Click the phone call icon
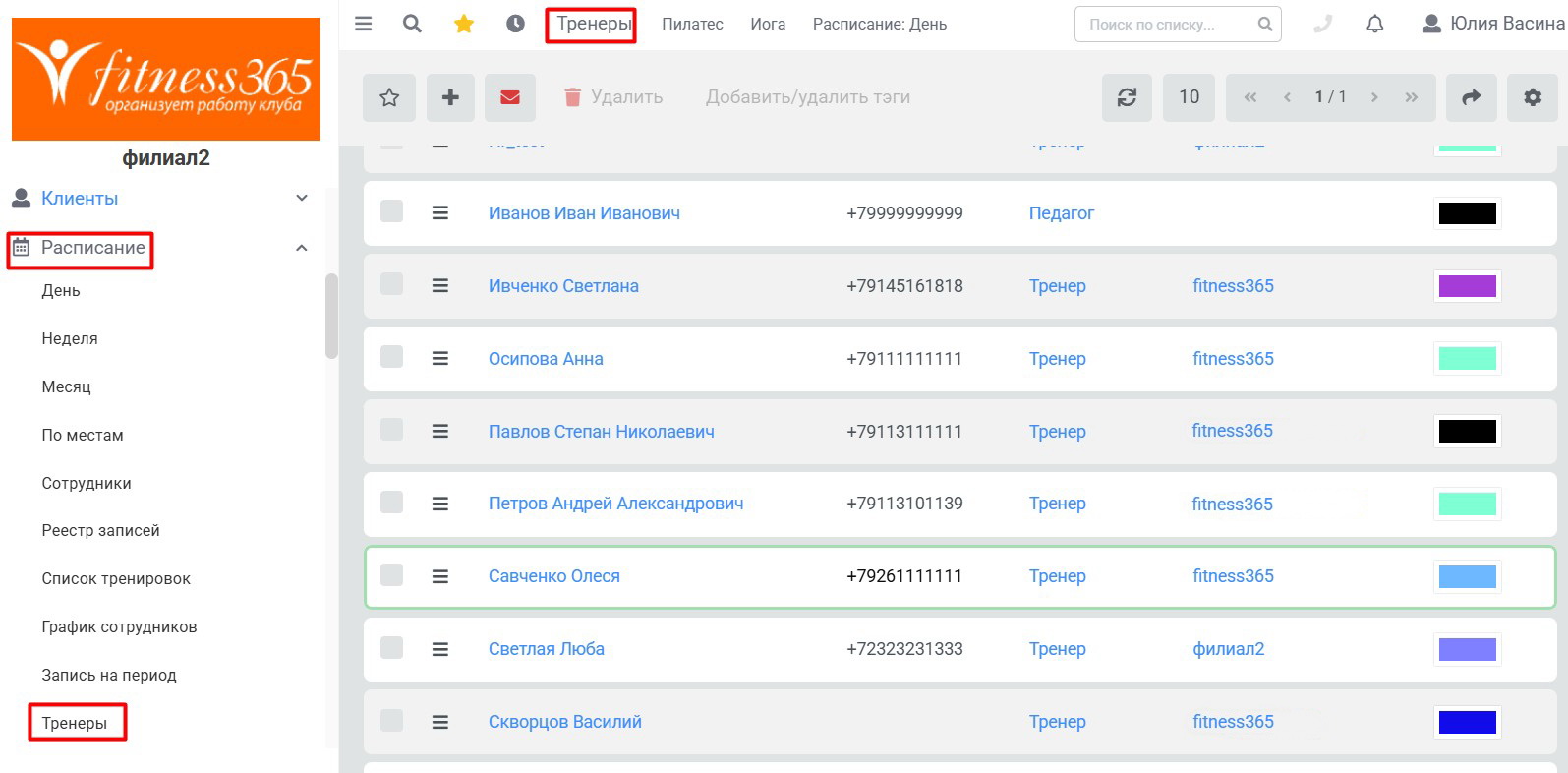 [x=1323, y=24]
